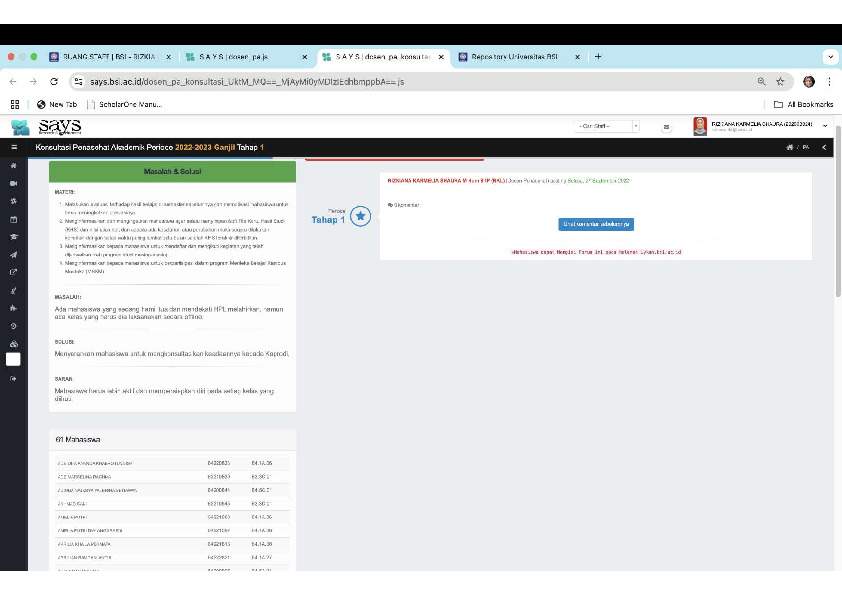Click the back chevron in header bar
This screenshot has height=595, width=842.
pos(824,147)
